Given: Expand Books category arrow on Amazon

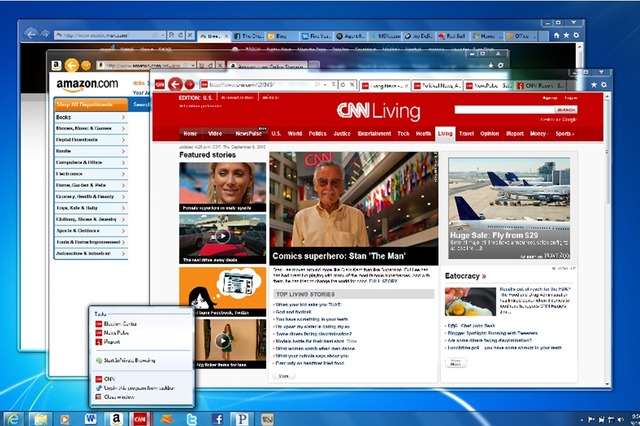Looking at the screenshot, I should click(x=123, y=117).
